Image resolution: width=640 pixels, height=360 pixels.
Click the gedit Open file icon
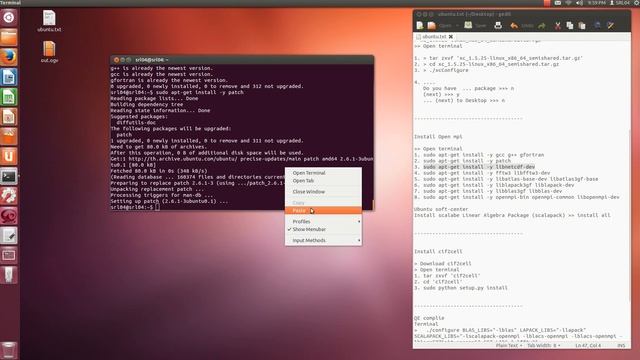coord(431,26)
